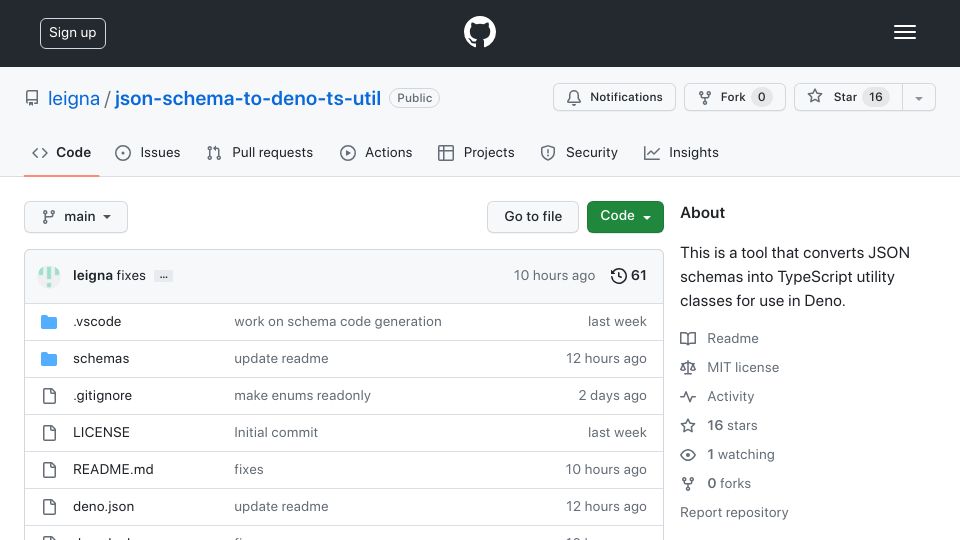Viewport: 960px width, 540px height.
Task: Switch to the Issues tab
Action: (x=148, y=152)
